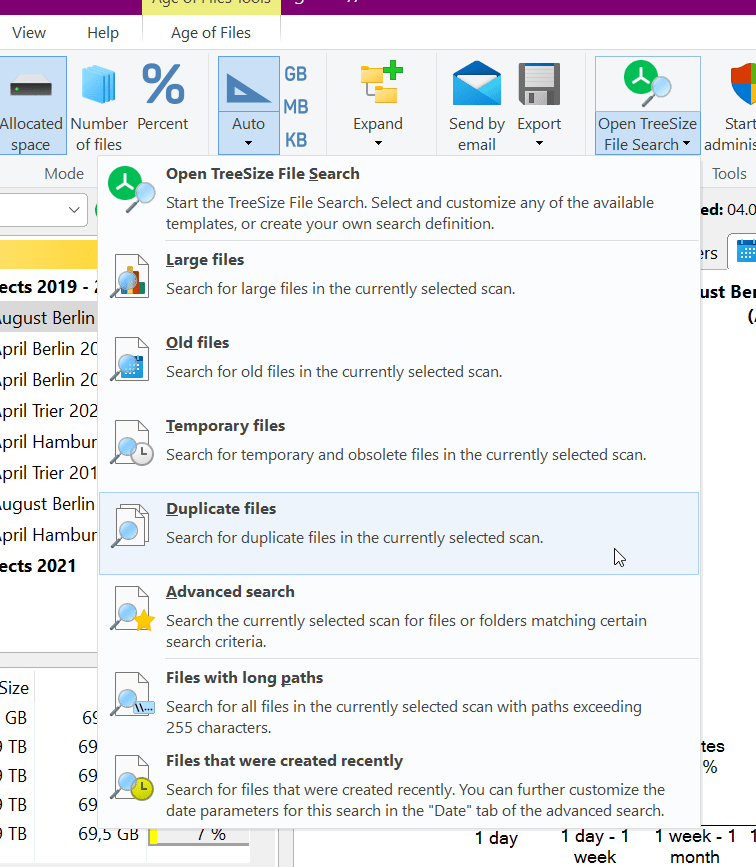The height and width of the screenshot is (867, 756).
Task: Open the Help ribbon tab
Action: click(103, 33)
